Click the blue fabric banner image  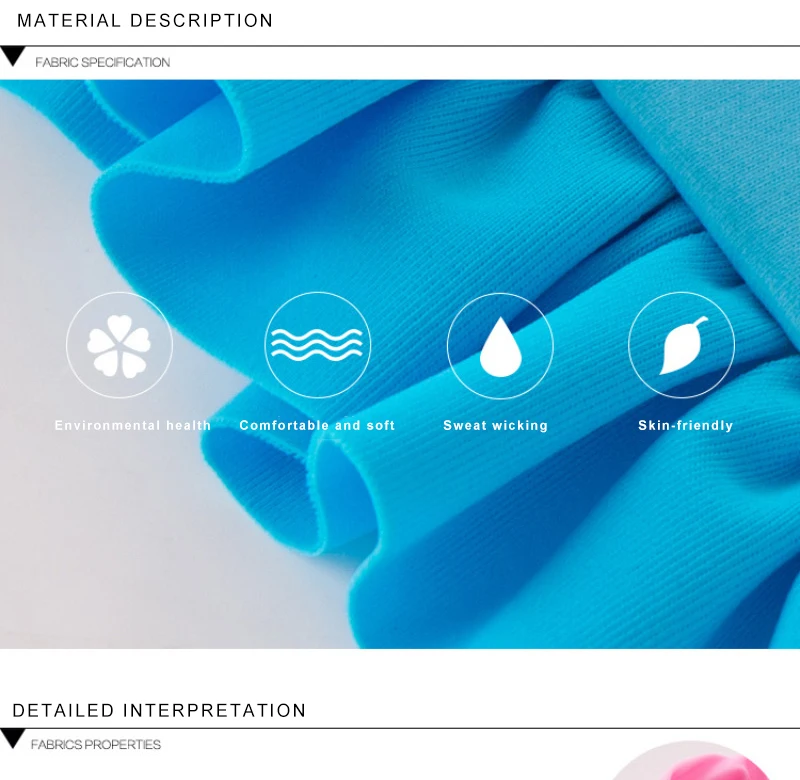(400, 364)
